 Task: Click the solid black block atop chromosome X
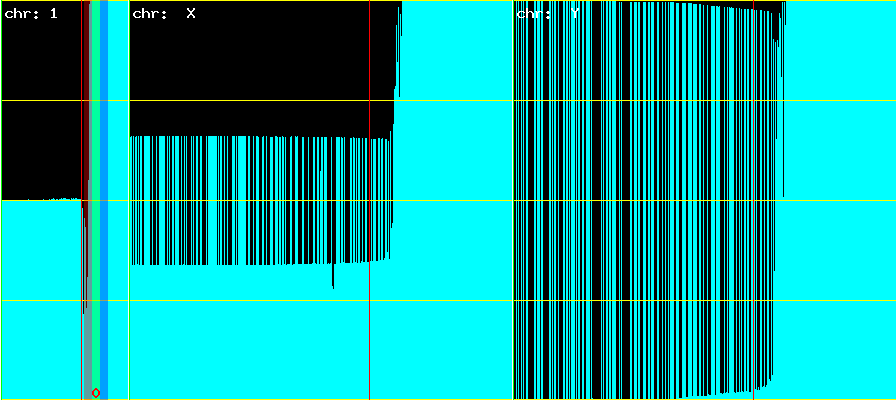(x=260, y=70)
